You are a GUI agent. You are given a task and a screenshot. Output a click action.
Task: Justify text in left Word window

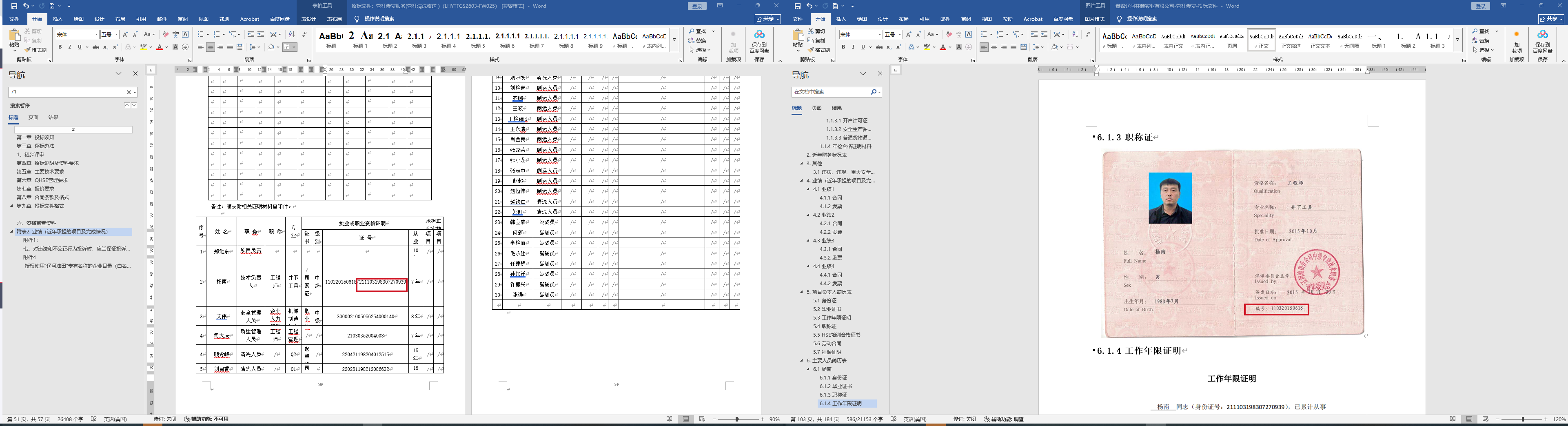[230, 47]
